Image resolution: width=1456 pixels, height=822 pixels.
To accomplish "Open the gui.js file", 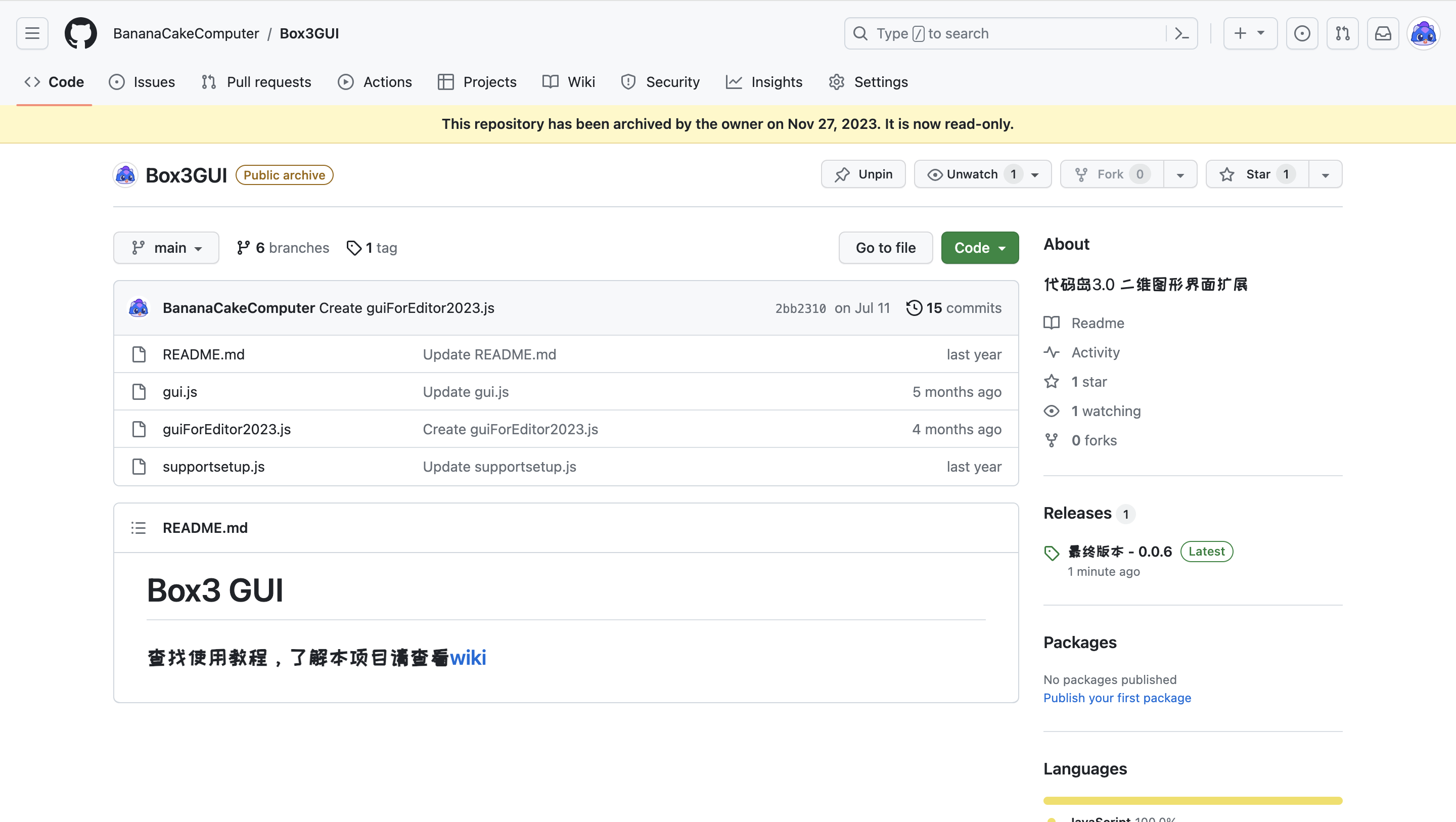I will click(180, 392).
